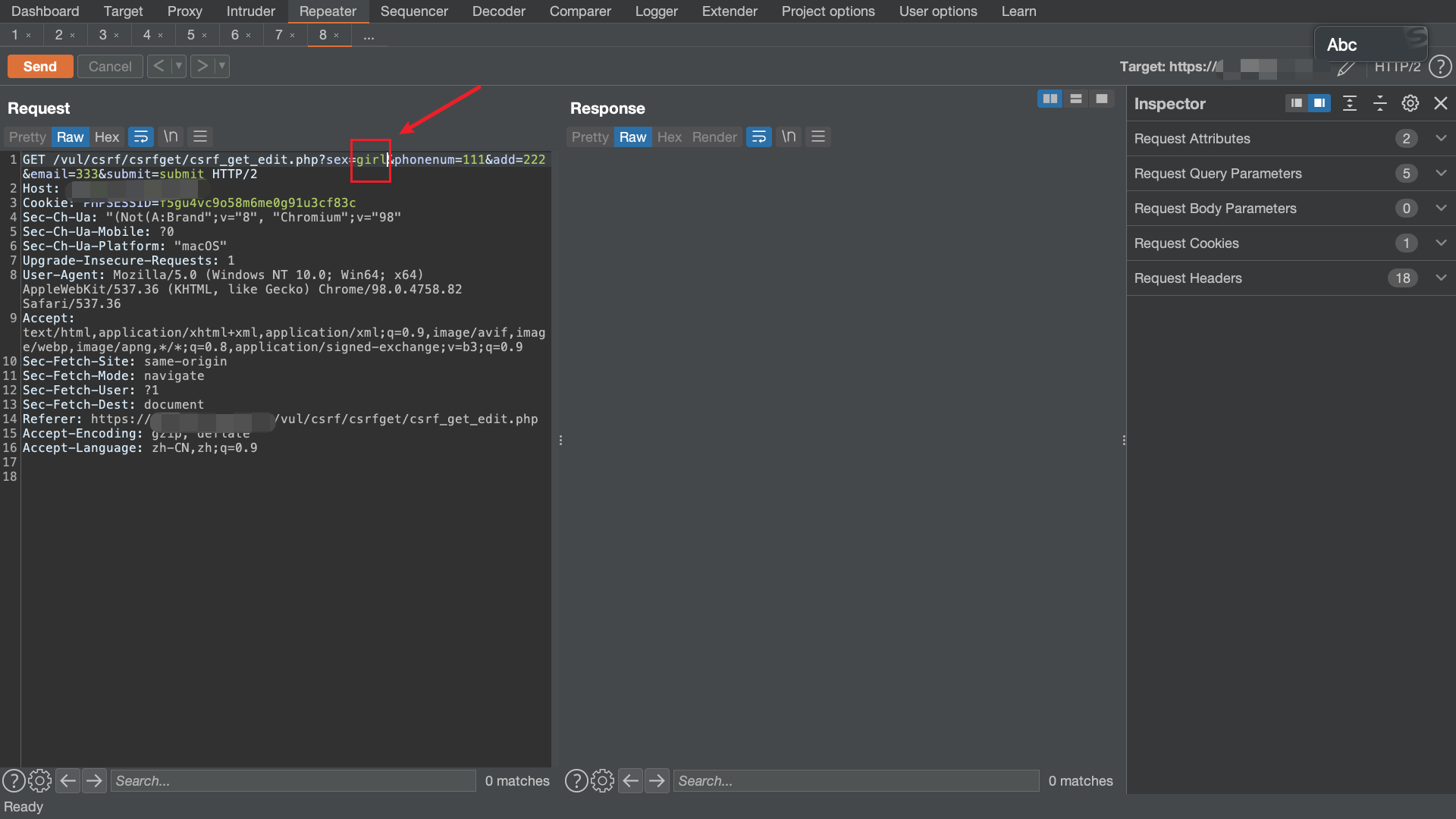Select combined tabbed layout view
The image size is (1456, 819).
(x=1102, y=99)
